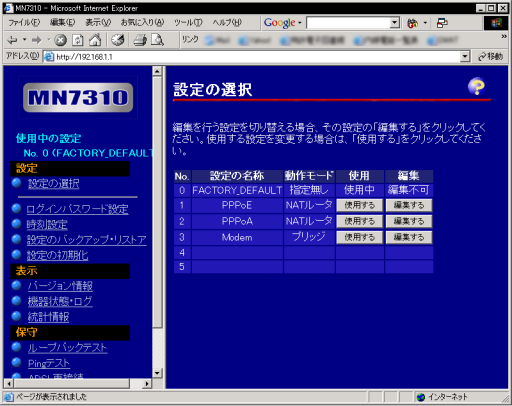Click the 指定無し mode cell
The image size is (512, 406).
pos(309,190)
